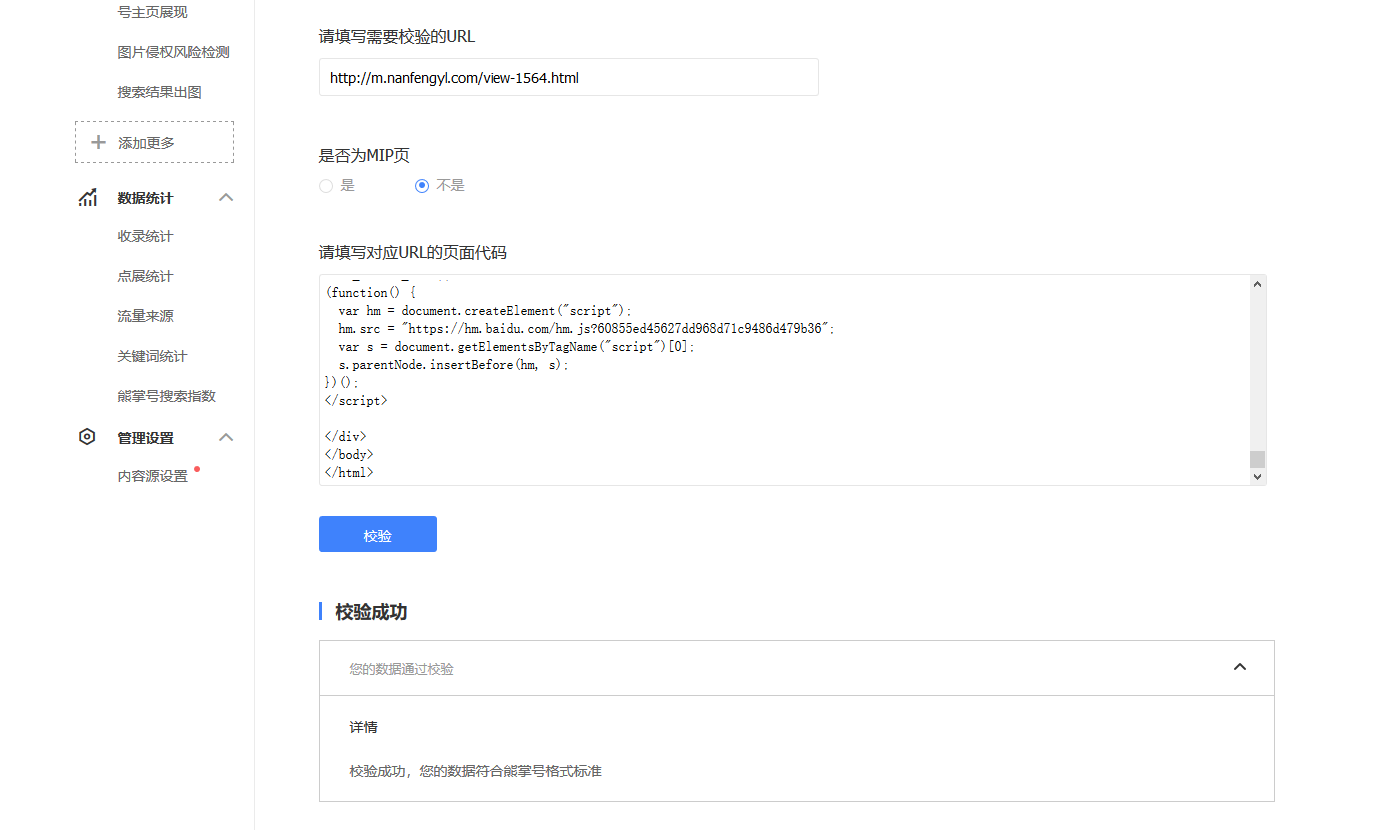This screenshot has width=1381, height=830.
Task: Click the closing </body> tag line
Action: (x=349, y=454)
